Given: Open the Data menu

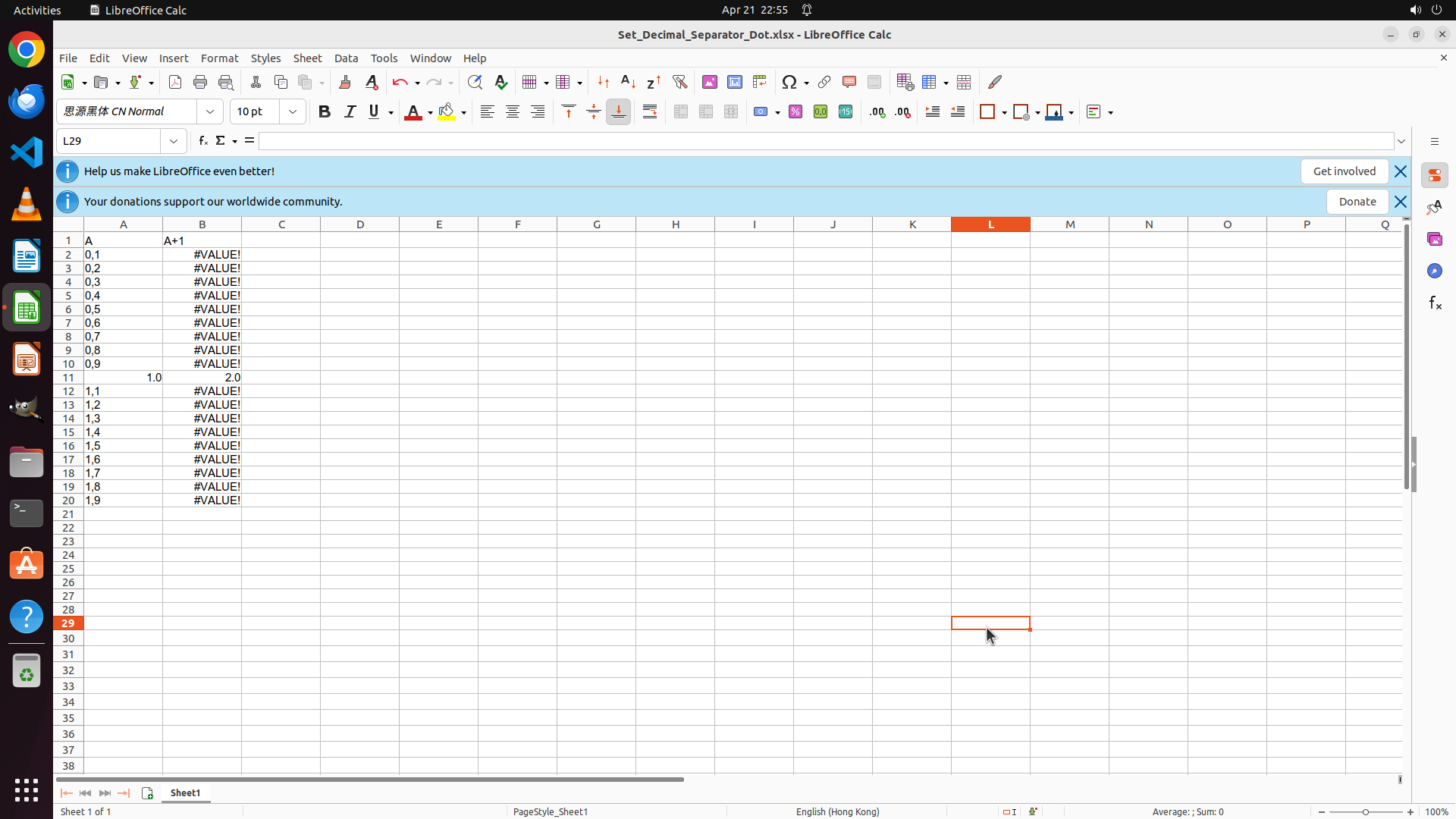Looking at the screenshot, I should pos(346,58).
